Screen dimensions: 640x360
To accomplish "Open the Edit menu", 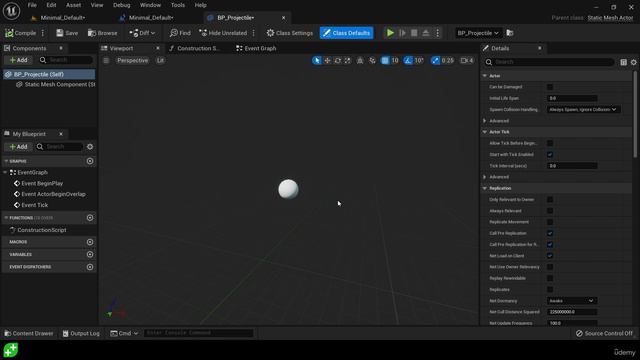I will pyautogui.click(x=51, y=5).
